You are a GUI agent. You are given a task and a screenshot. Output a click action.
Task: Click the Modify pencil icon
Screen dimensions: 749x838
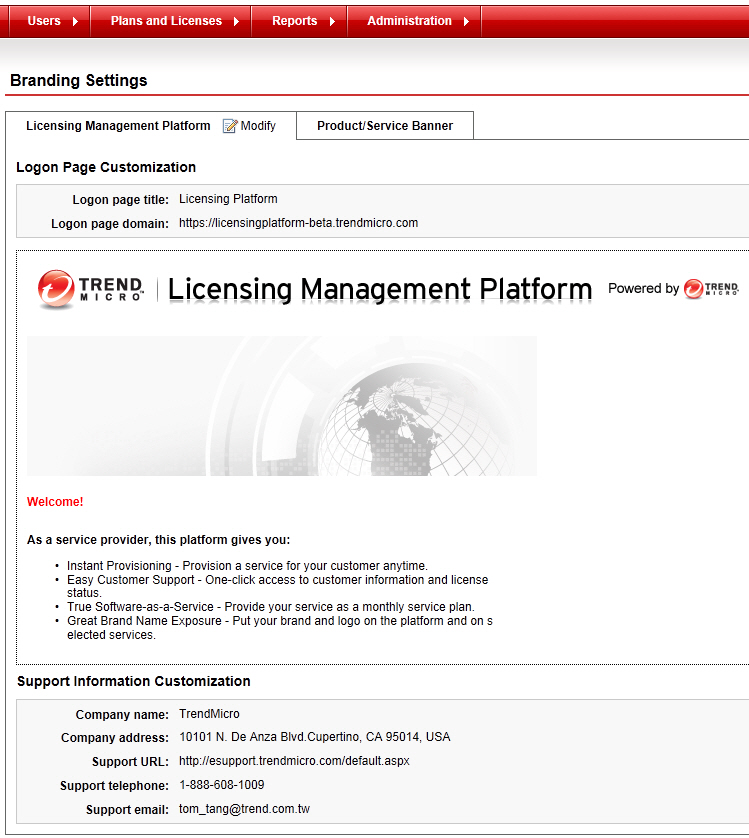click(x=230, y=126)
